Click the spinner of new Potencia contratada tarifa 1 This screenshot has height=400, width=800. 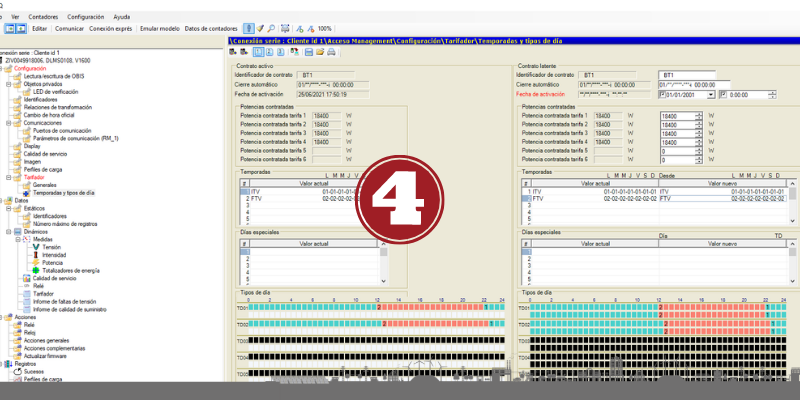699,116
